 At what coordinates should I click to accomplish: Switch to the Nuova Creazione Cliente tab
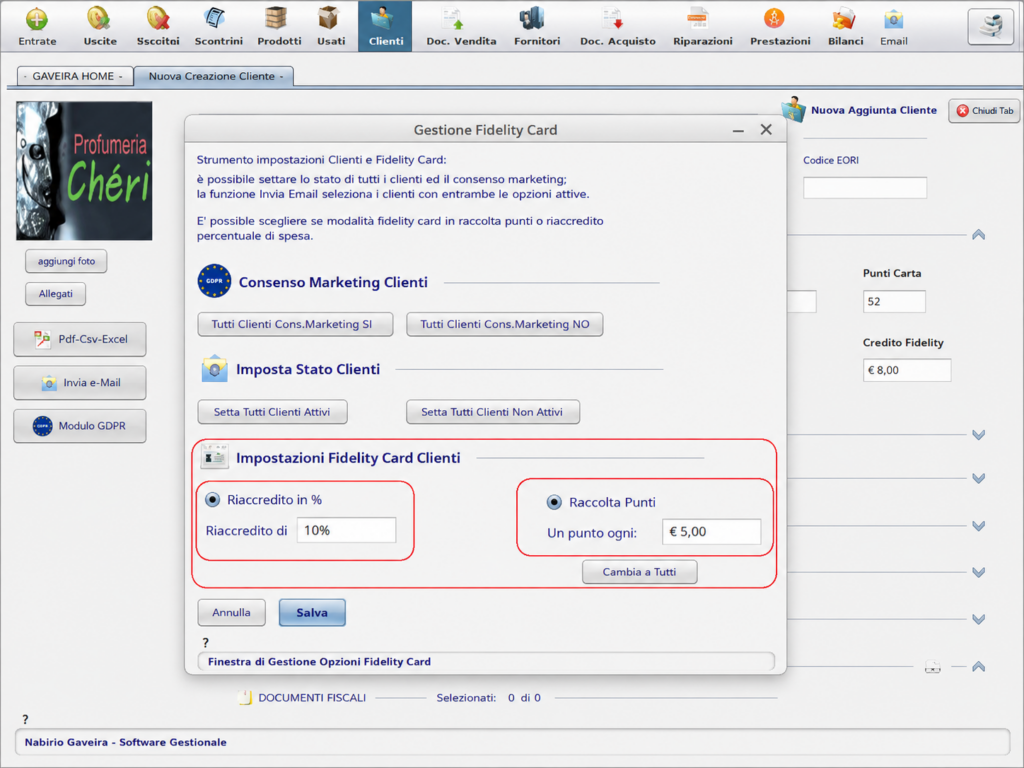coord(214,76)
